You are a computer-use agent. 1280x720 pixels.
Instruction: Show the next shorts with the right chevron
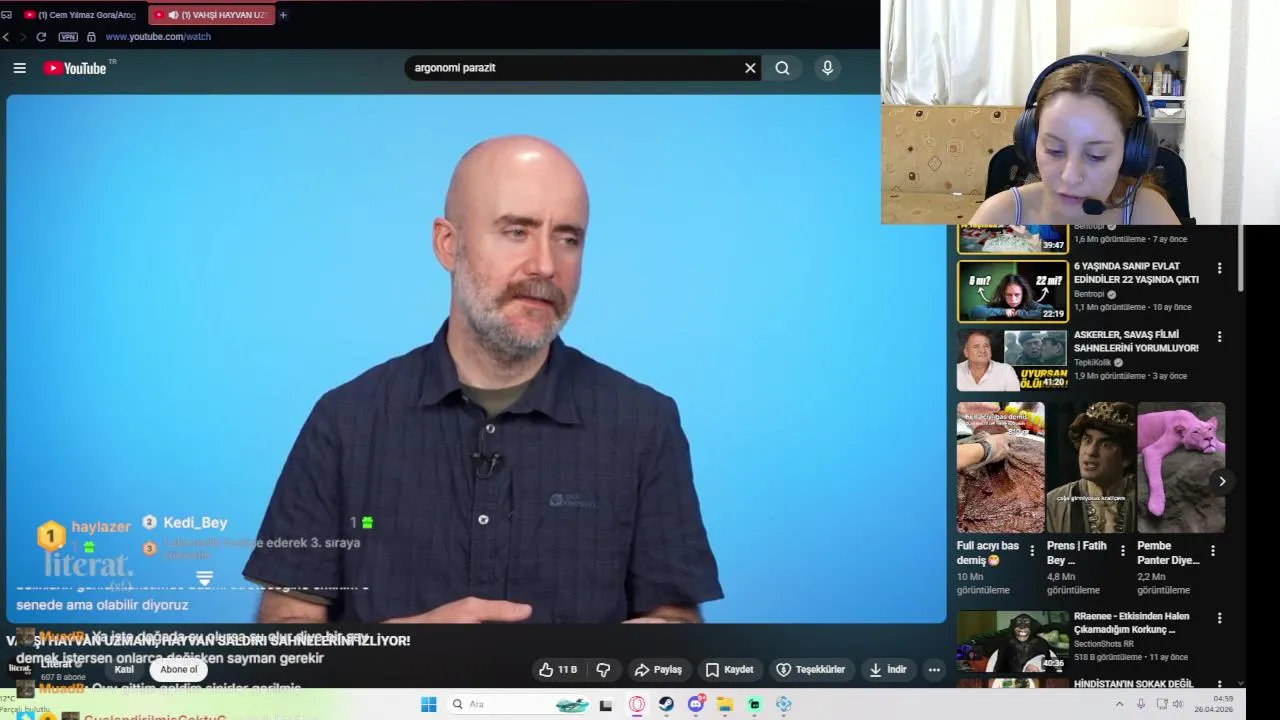[1221, 481]
